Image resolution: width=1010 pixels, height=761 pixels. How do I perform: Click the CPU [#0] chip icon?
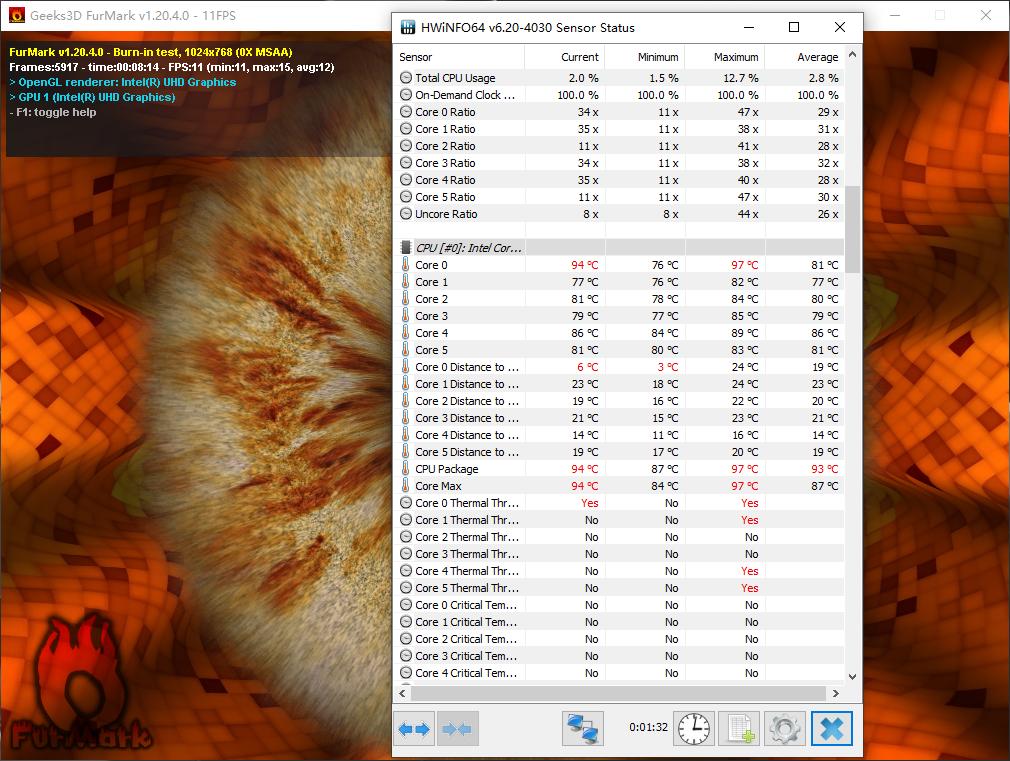point(406,247)
